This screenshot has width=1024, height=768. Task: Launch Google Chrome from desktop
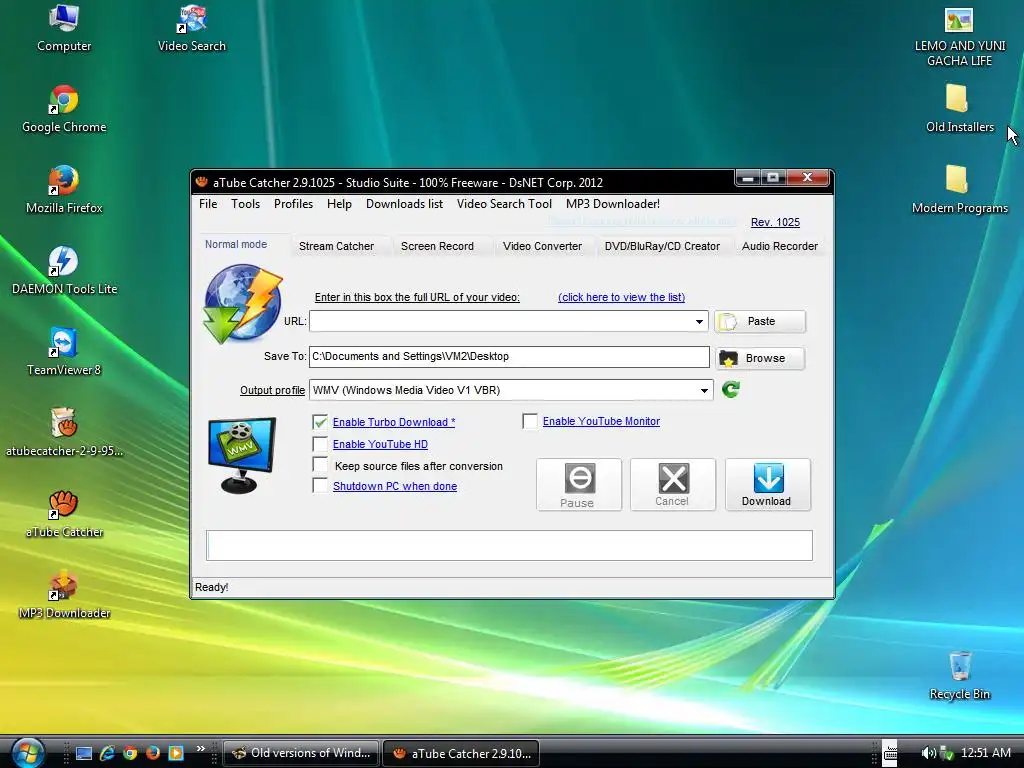(64, 109)
